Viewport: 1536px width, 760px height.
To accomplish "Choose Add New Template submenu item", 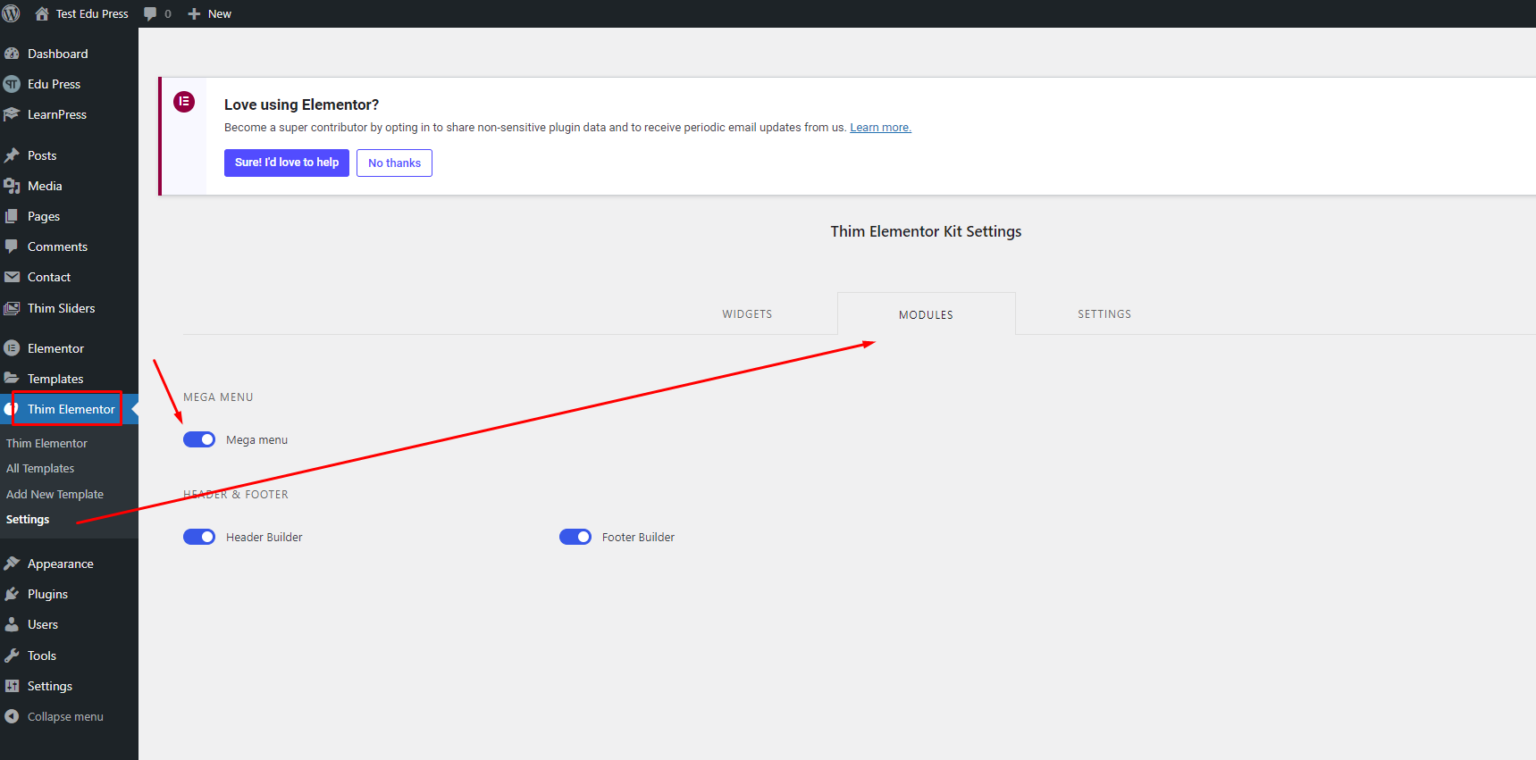I will click(x=55, y=495).
